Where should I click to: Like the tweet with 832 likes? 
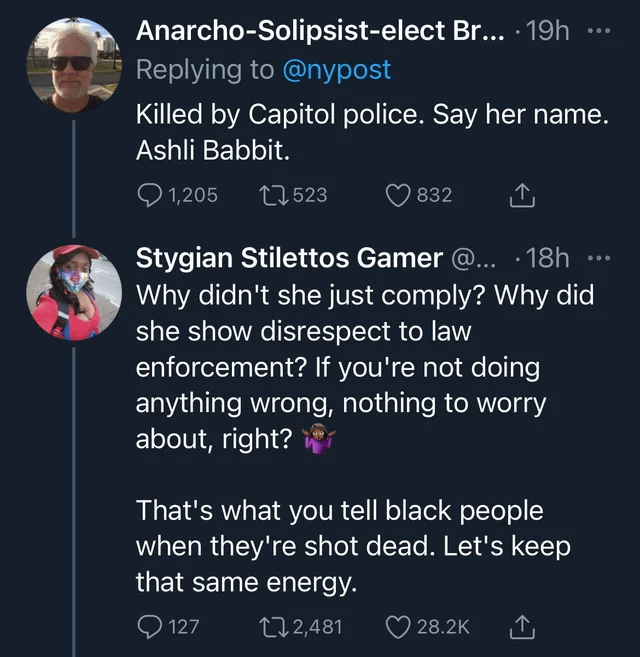click(x=400, y=196)
